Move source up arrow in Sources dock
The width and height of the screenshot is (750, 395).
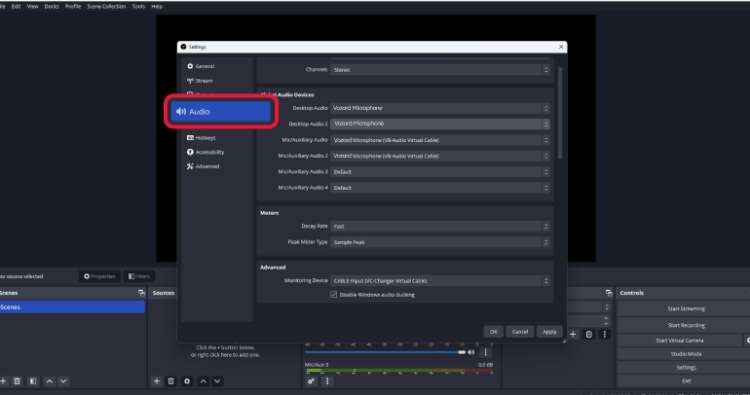203,381
